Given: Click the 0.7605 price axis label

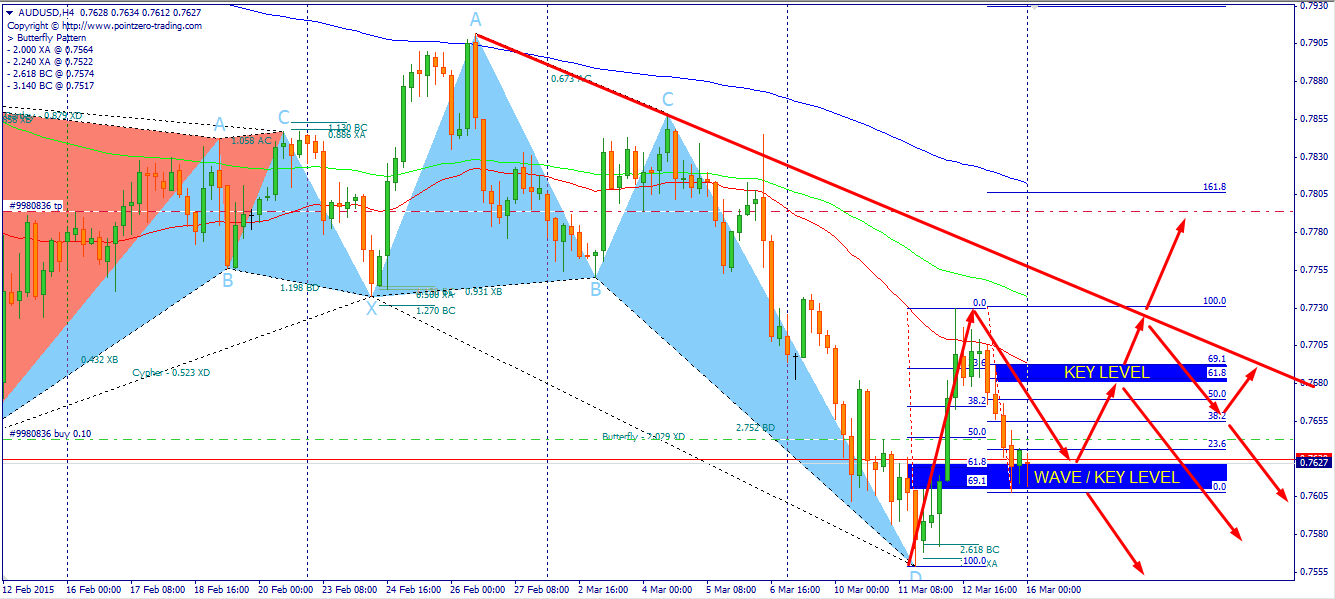Looking at the screenshot, I should click(1314, 496).
